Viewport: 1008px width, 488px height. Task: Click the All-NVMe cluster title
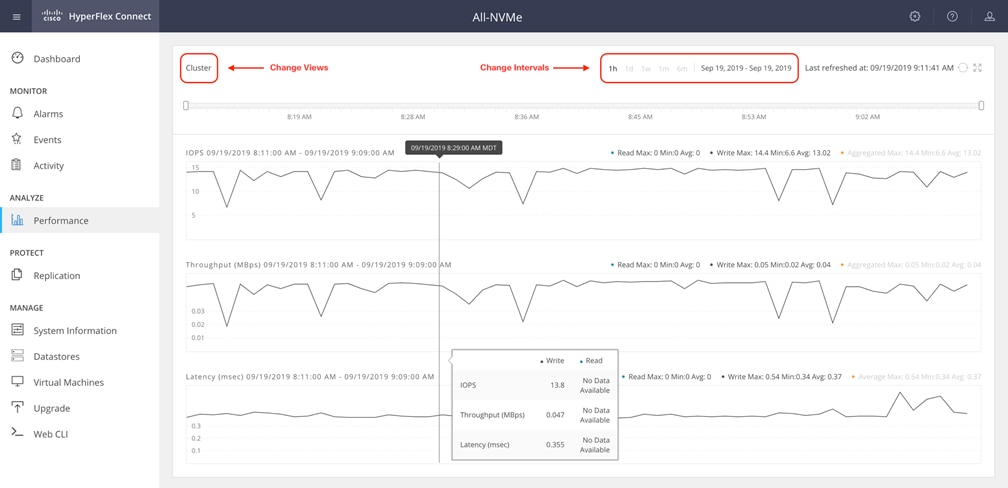(x=498, y=17)
